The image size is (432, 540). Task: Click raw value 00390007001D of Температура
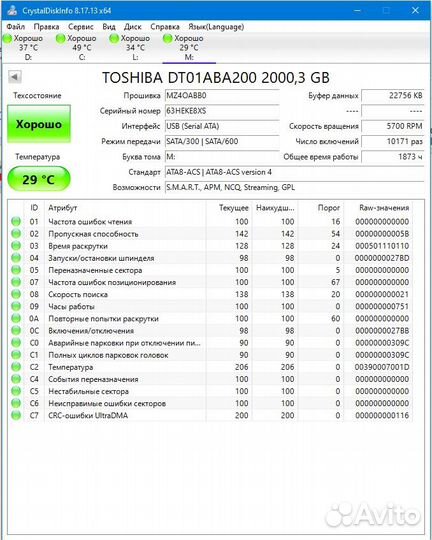tap(382, 367)
